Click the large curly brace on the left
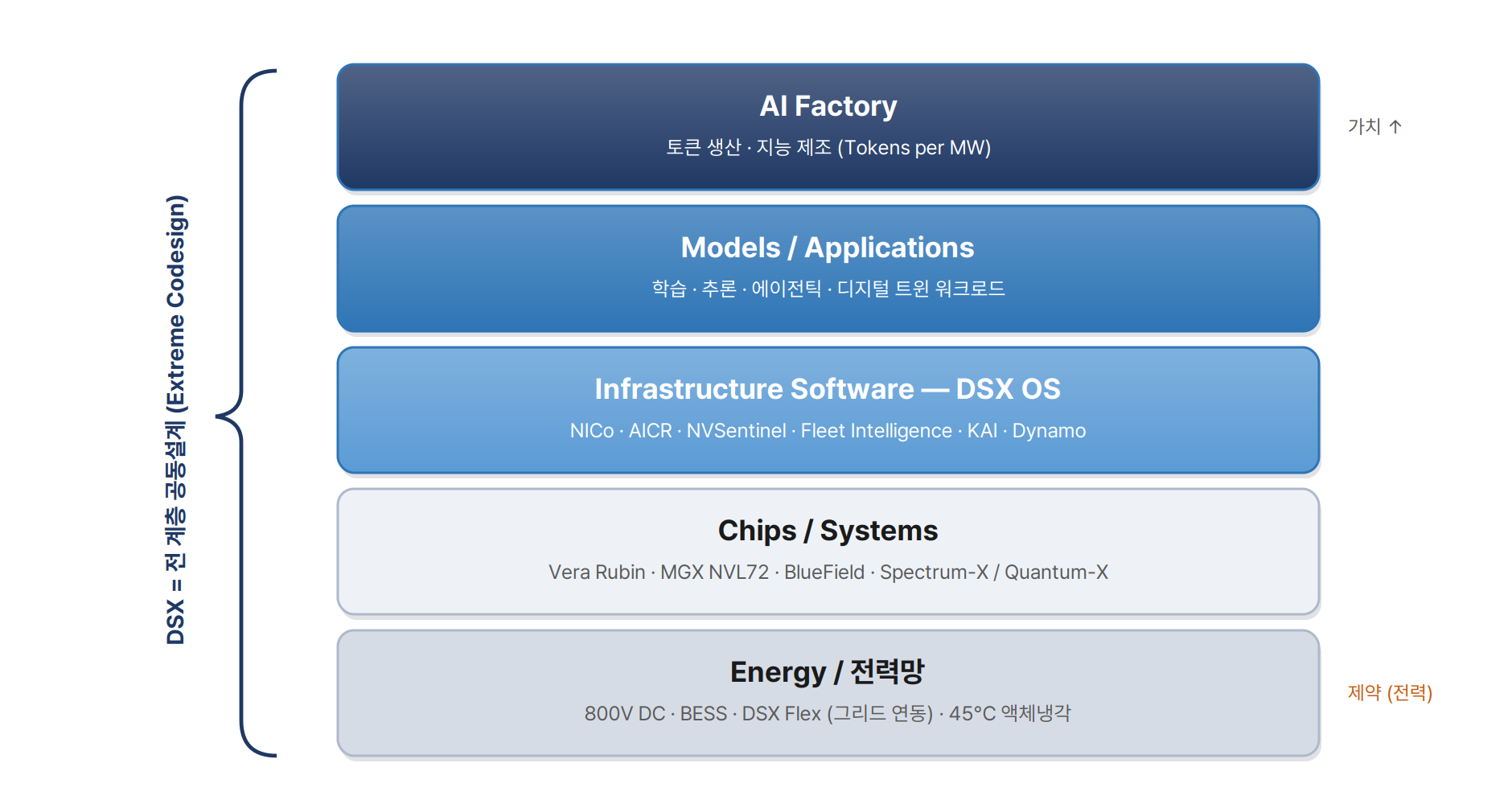This screenshot has height=804, width=1512. [x=246, y=413]
